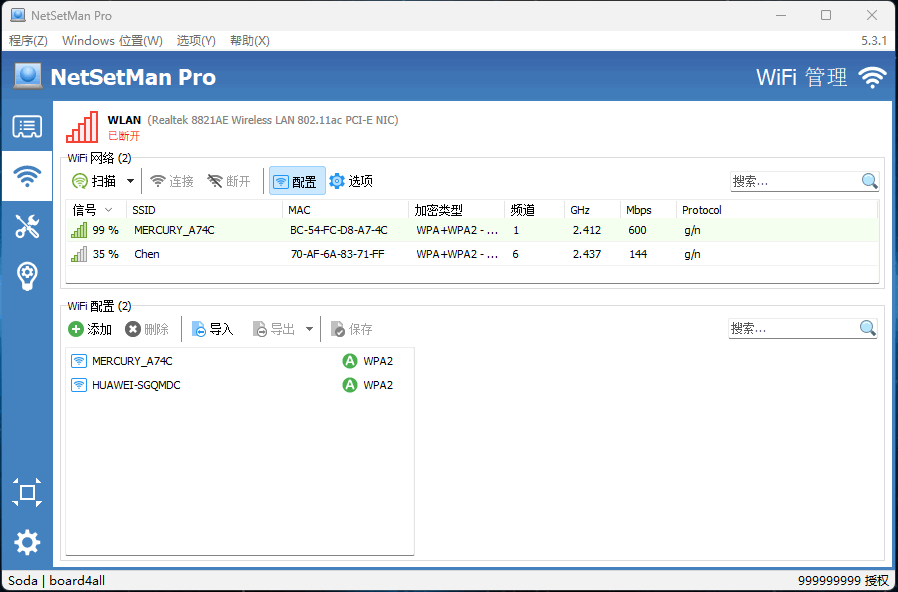The height and width of the screenshot is (592, 898).
Task: Click the 连接 connect button
Action: coord(171,181)
